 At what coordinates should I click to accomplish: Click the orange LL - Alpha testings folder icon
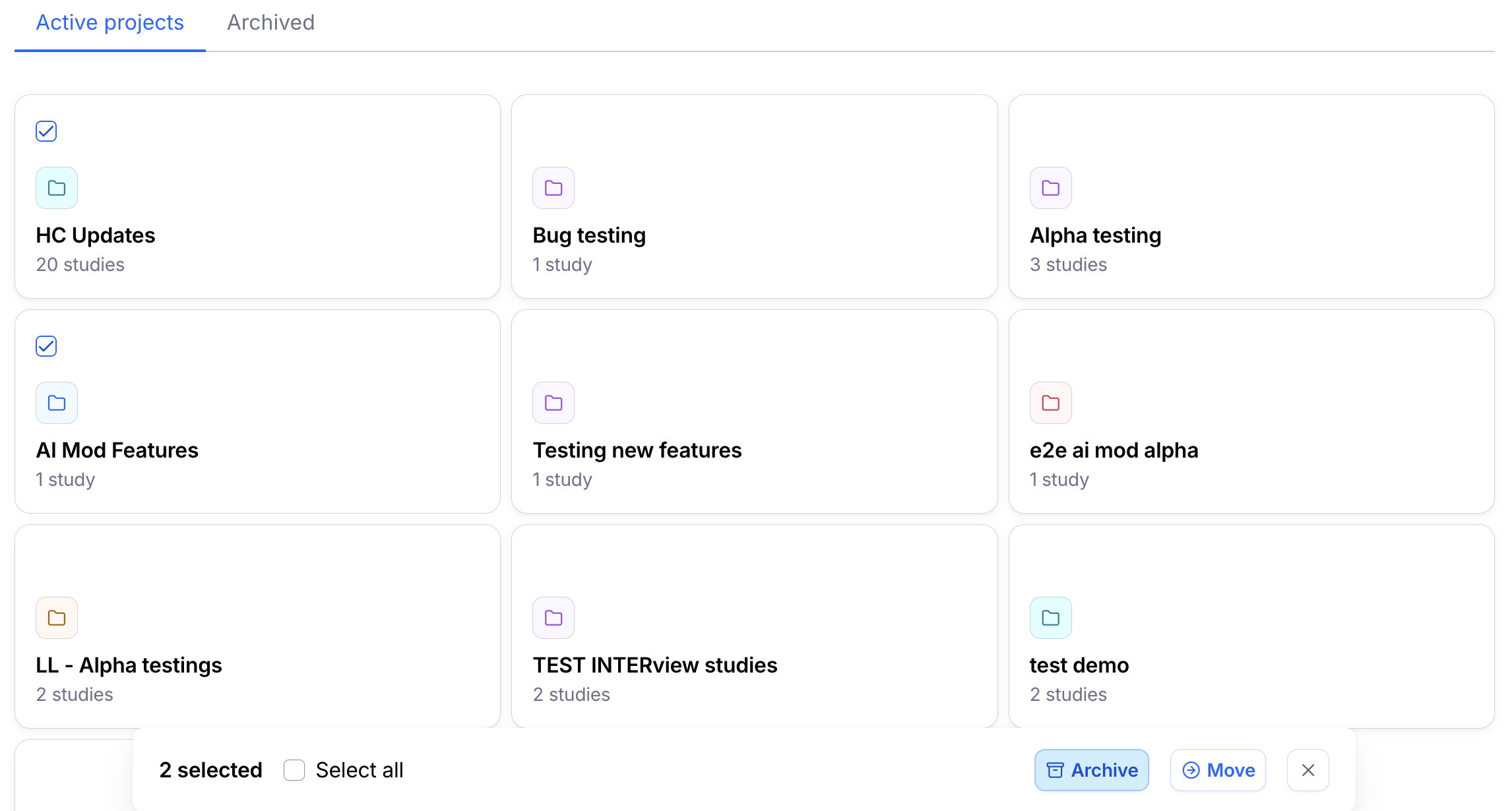pos(57,618)
